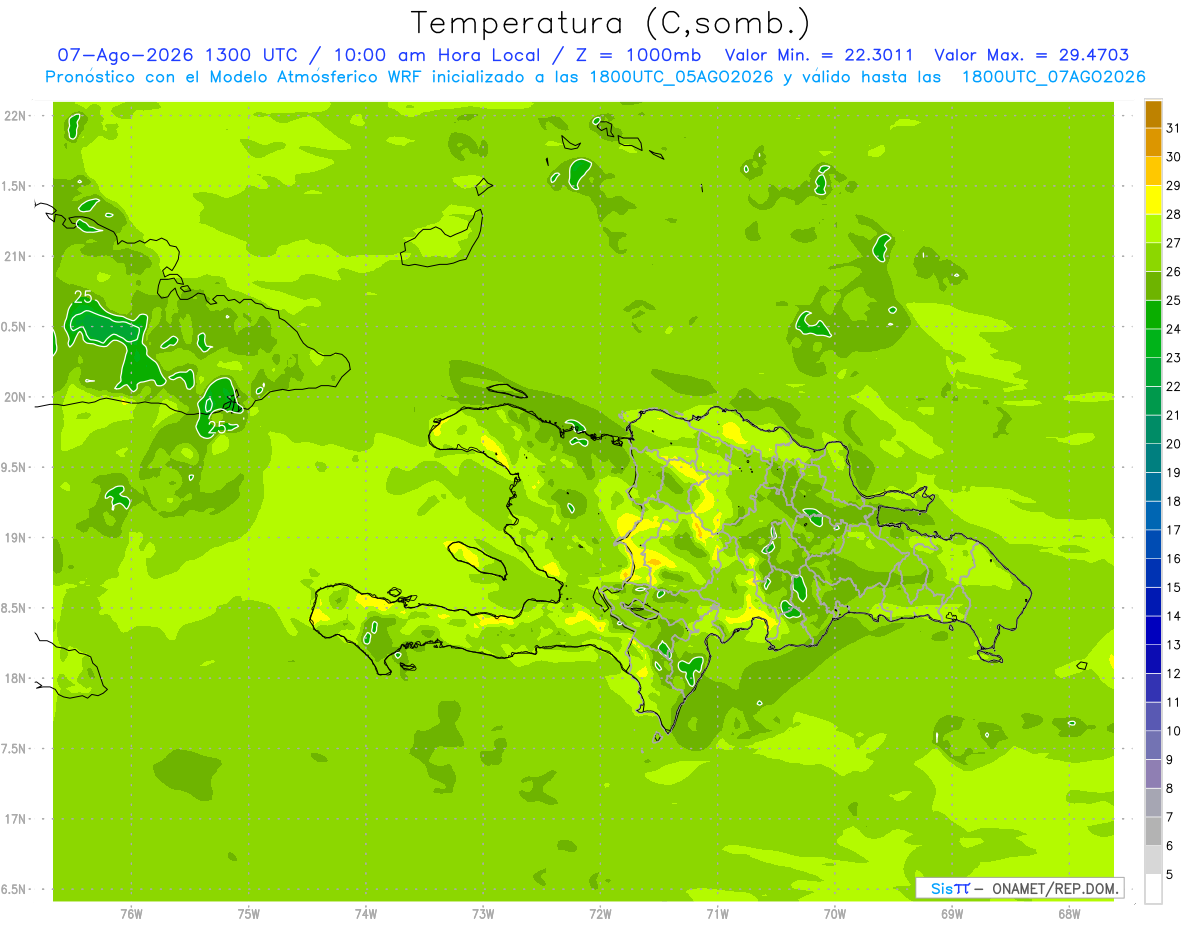Click the '68W' longitude axis label
This screenshot has height=927, width=1200.
point(1069,914)
